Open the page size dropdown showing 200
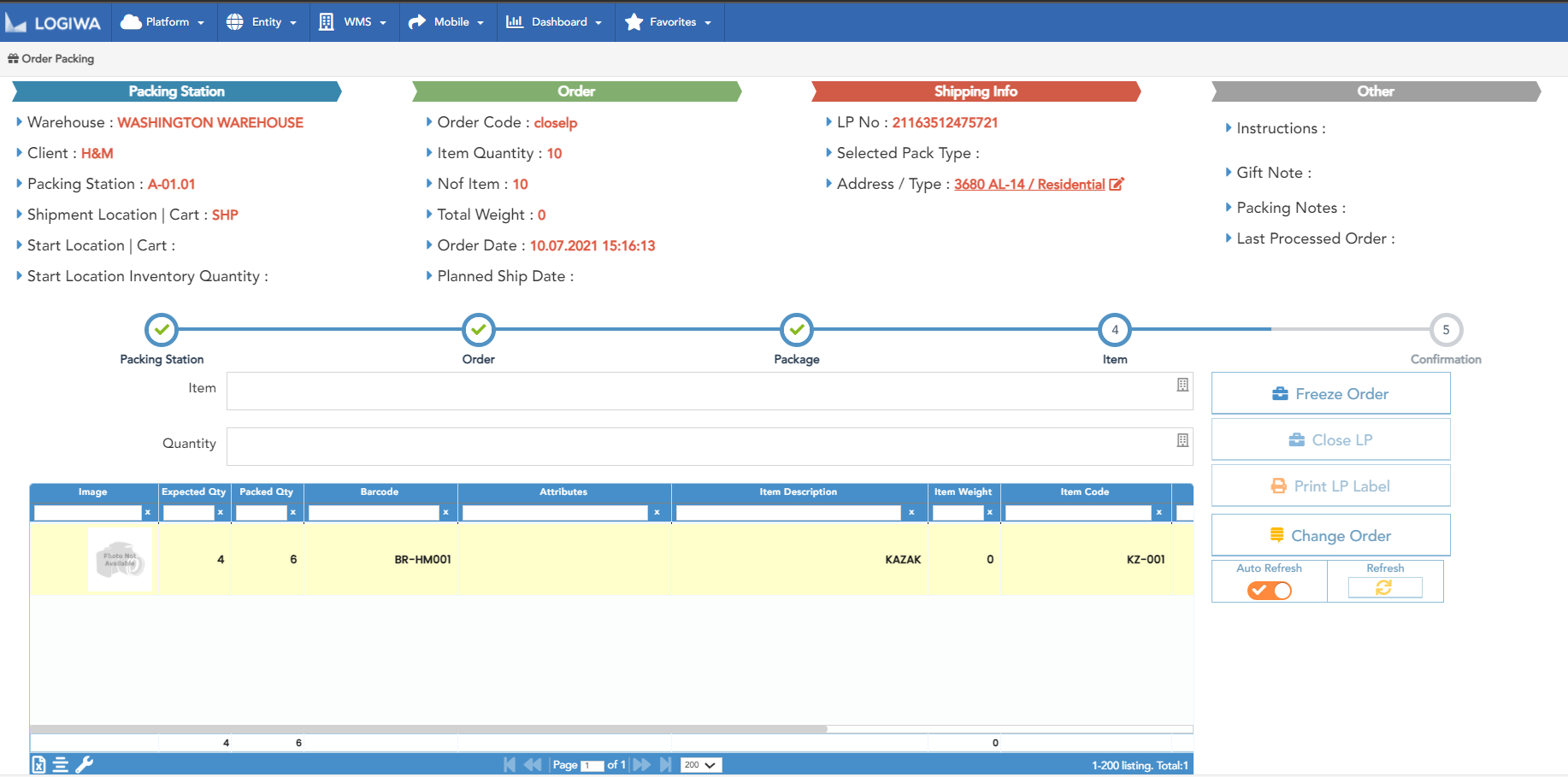Image resolution: width=1568 pixels, height=777 pixels. click(700, 764)
